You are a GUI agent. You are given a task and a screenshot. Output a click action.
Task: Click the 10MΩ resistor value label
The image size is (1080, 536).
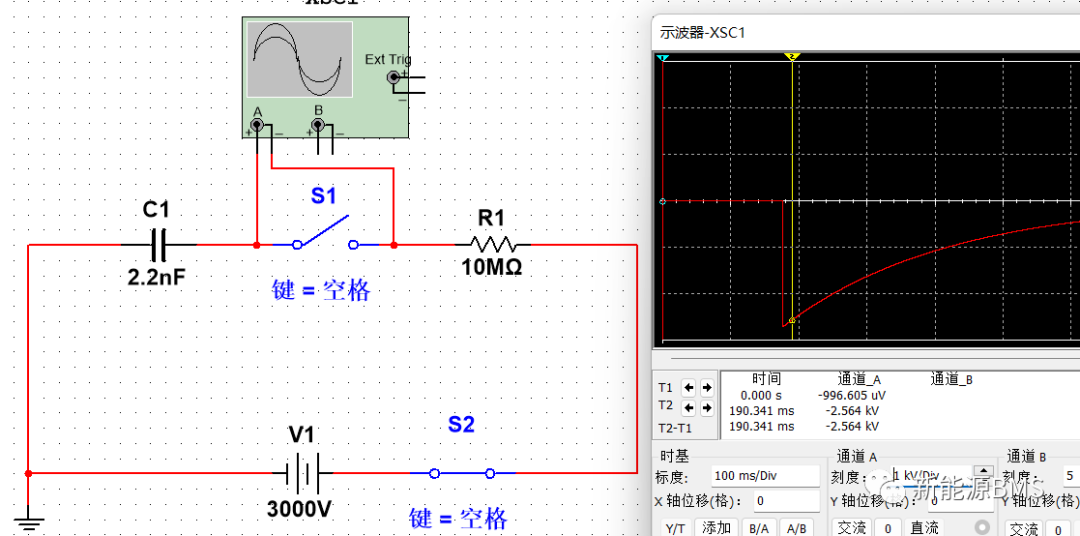click(x=492, y=266)
